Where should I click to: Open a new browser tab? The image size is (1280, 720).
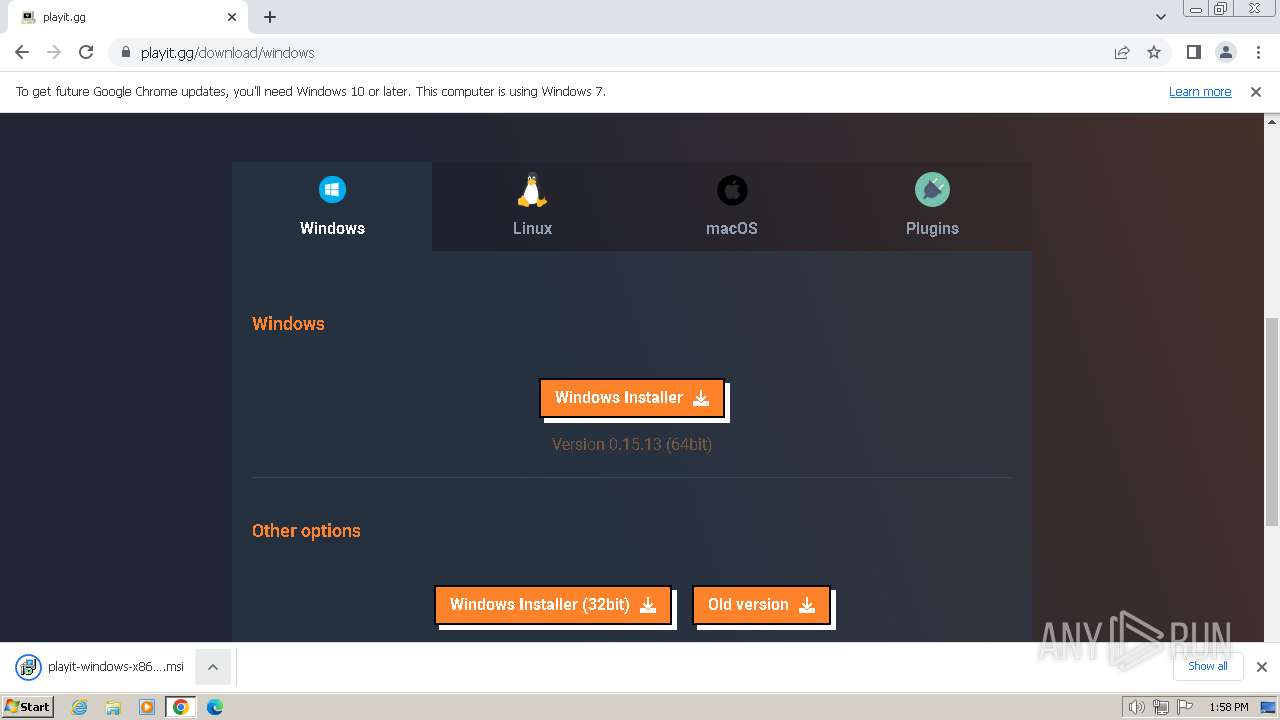[270, 17]
